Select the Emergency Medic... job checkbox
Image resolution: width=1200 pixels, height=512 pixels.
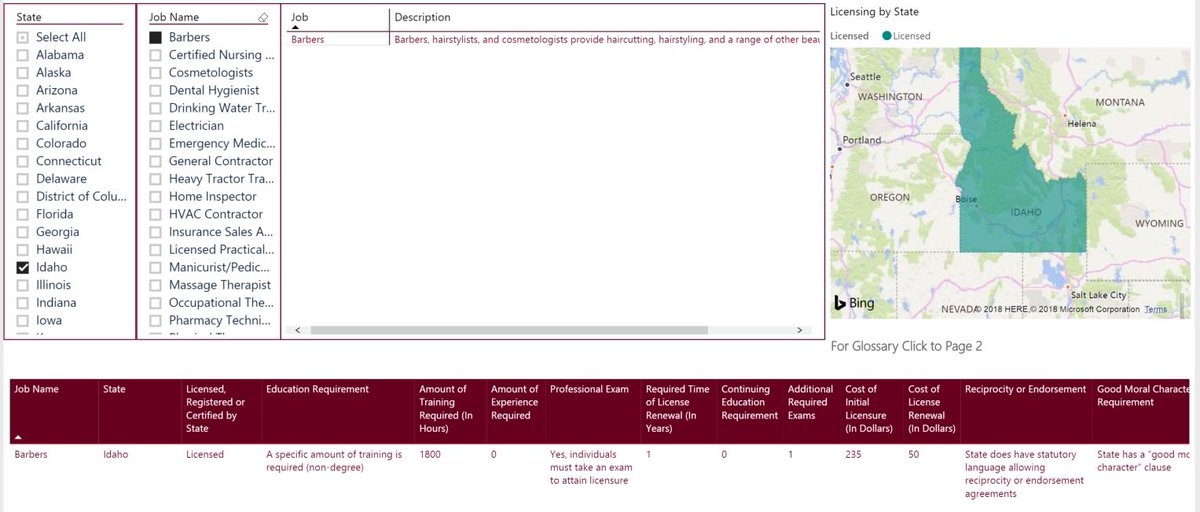tap(155, 143)
